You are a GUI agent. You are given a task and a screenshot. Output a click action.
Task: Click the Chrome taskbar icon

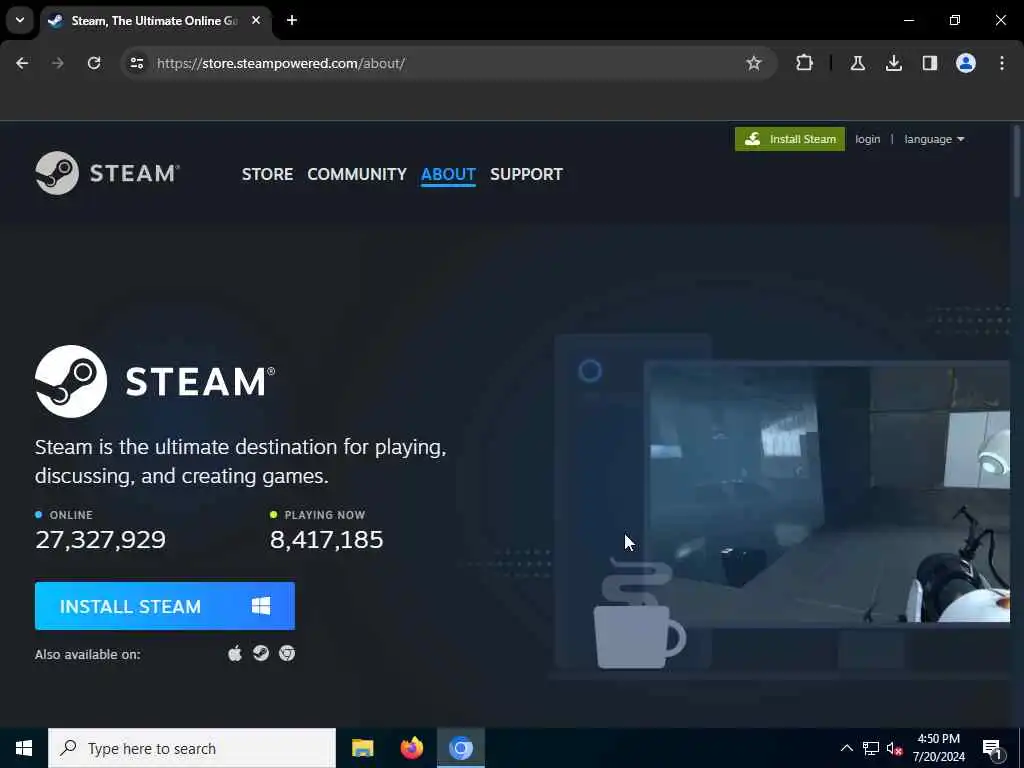point(460,748)
